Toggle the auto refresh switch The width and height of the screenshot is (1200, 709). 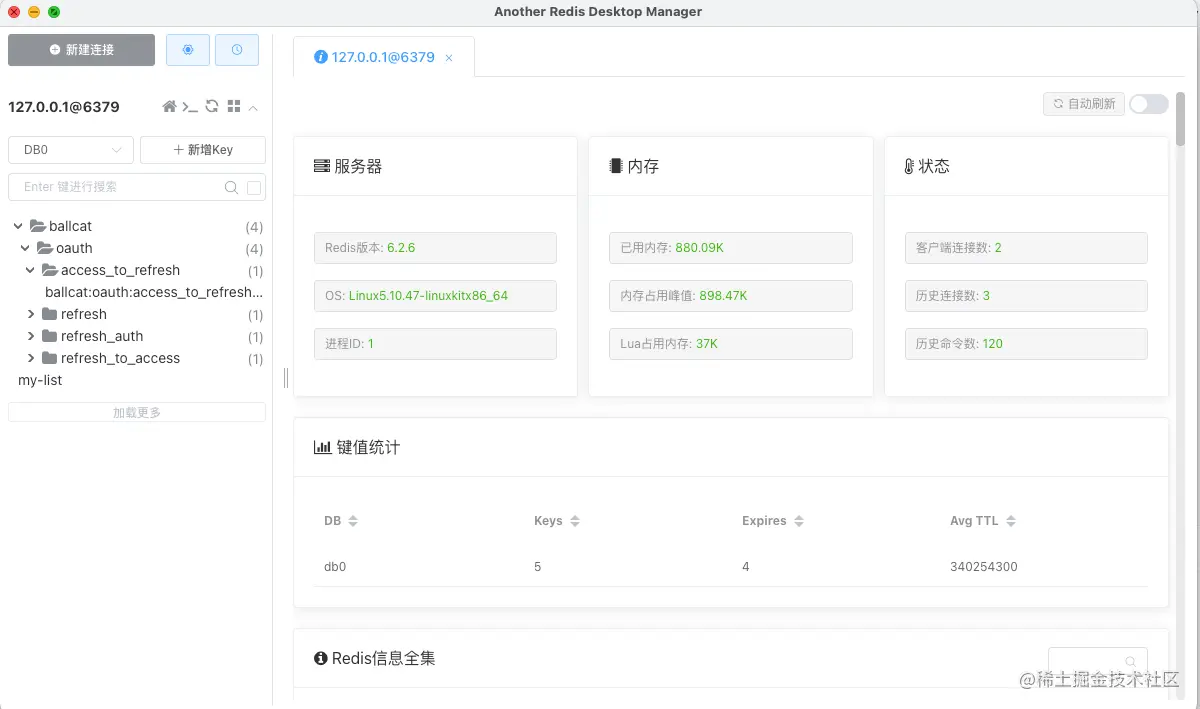point(1148,104)
